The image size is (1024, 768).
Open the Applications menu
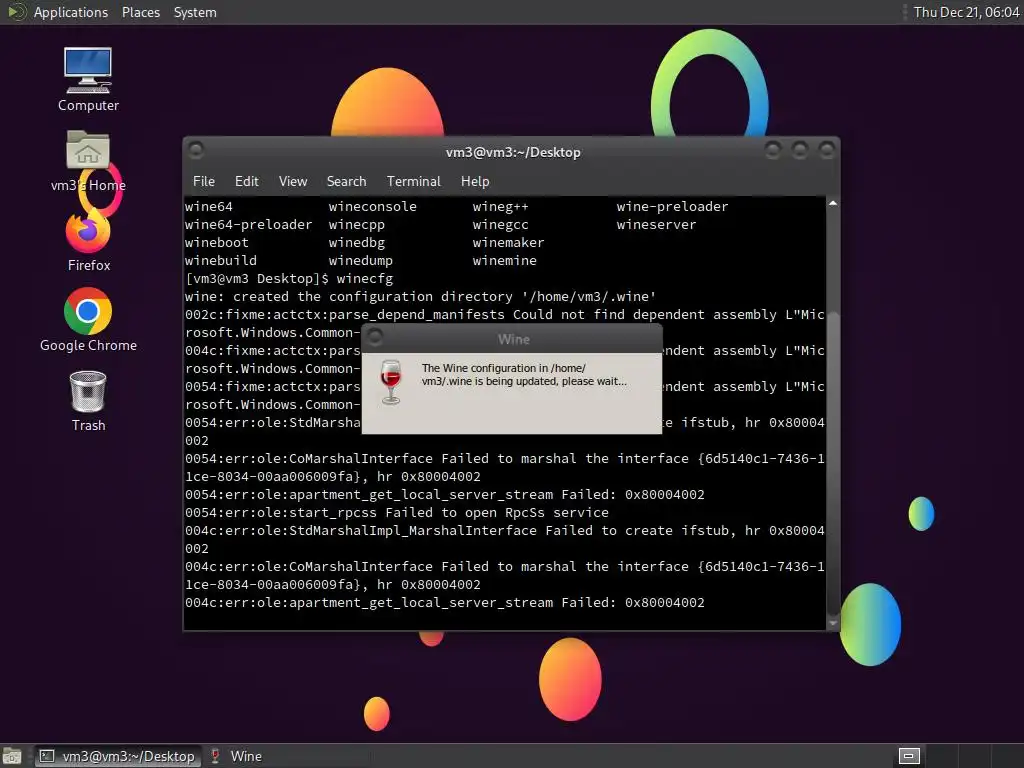pyautogui.click(x=71, y=12)
